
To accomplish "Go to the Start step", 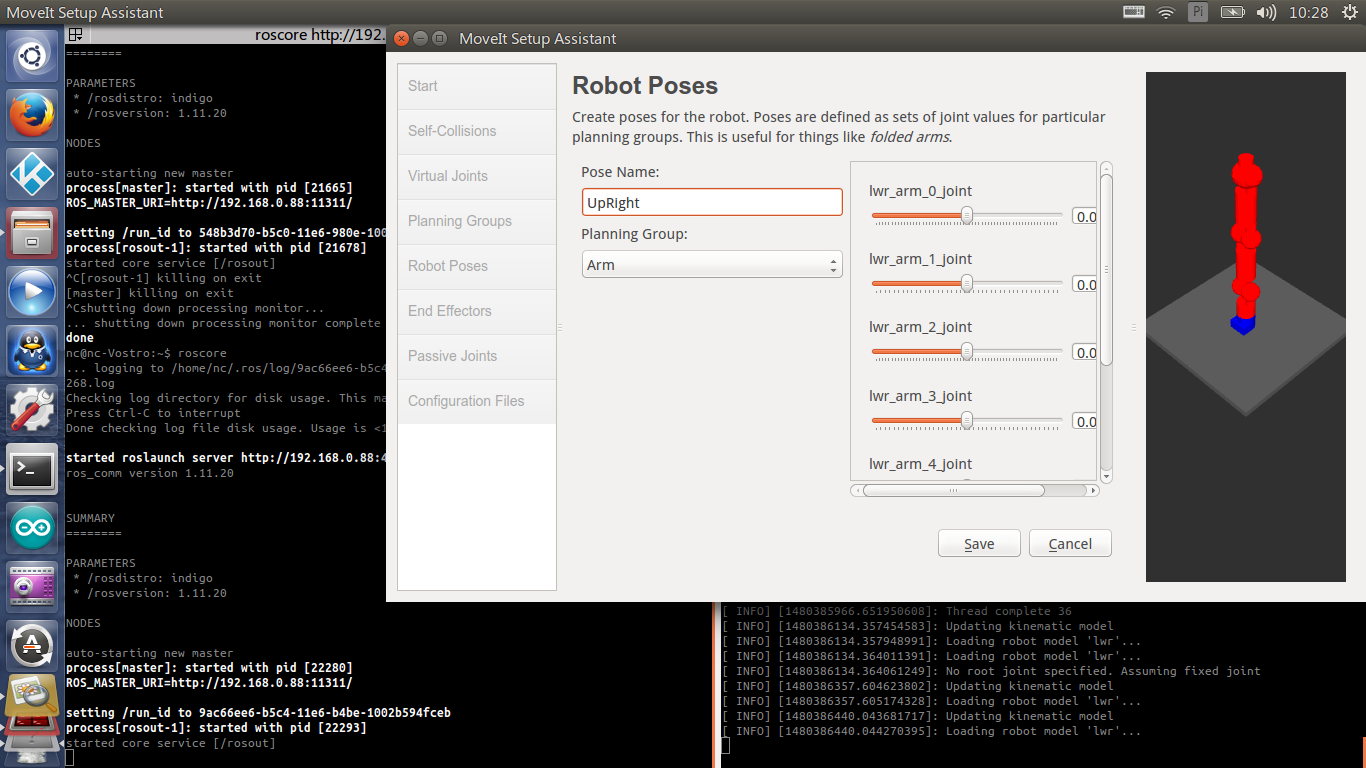I will coord(477,86).
